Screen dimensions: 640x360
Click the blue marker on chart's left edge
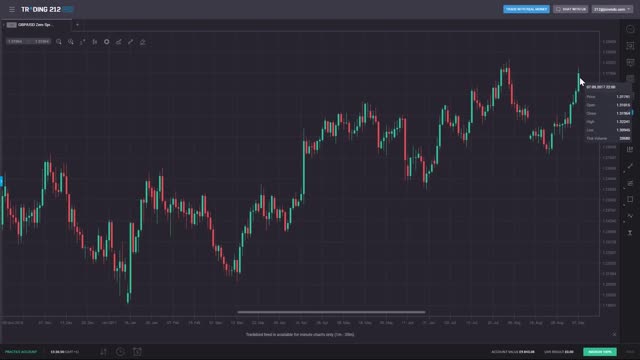[x=1, y=181]
